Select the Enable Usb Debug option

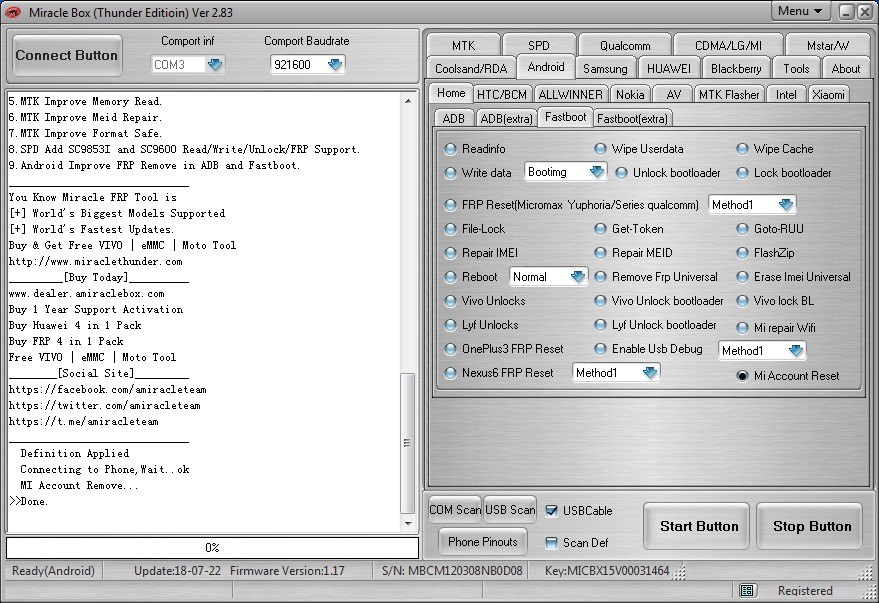pos(600,349)
